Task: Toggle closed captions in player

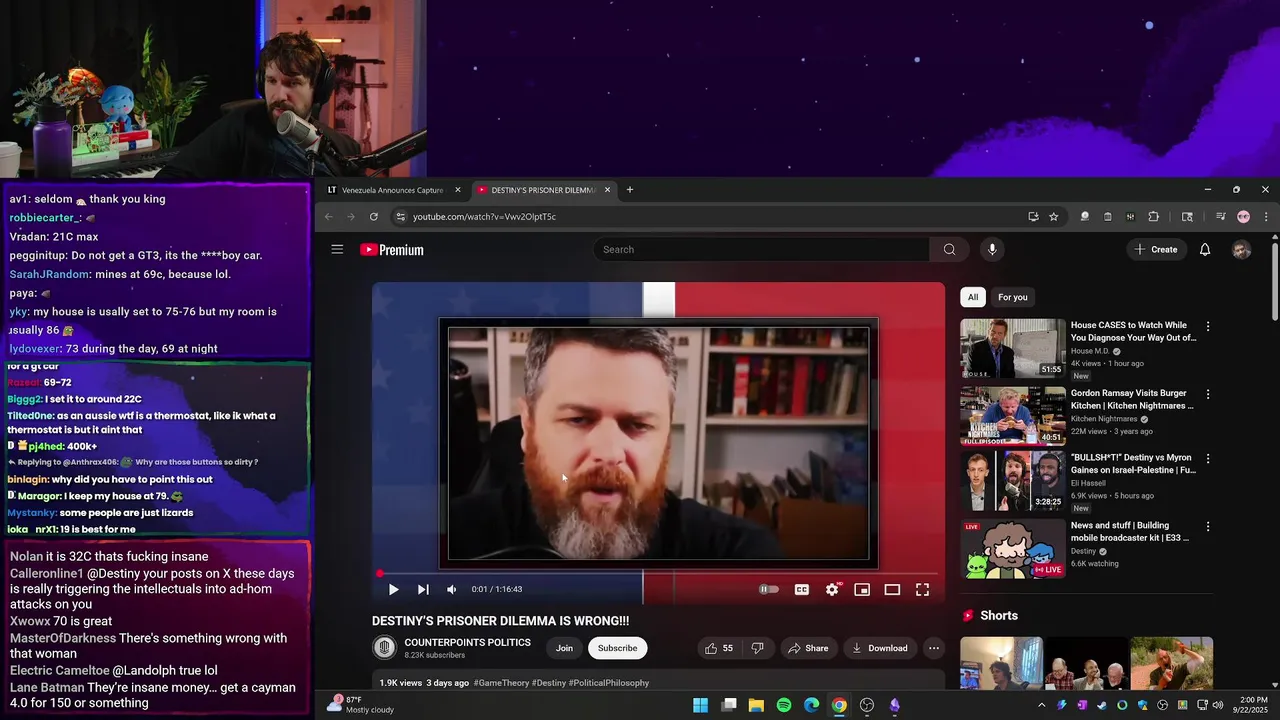Action: click(801, 590)
